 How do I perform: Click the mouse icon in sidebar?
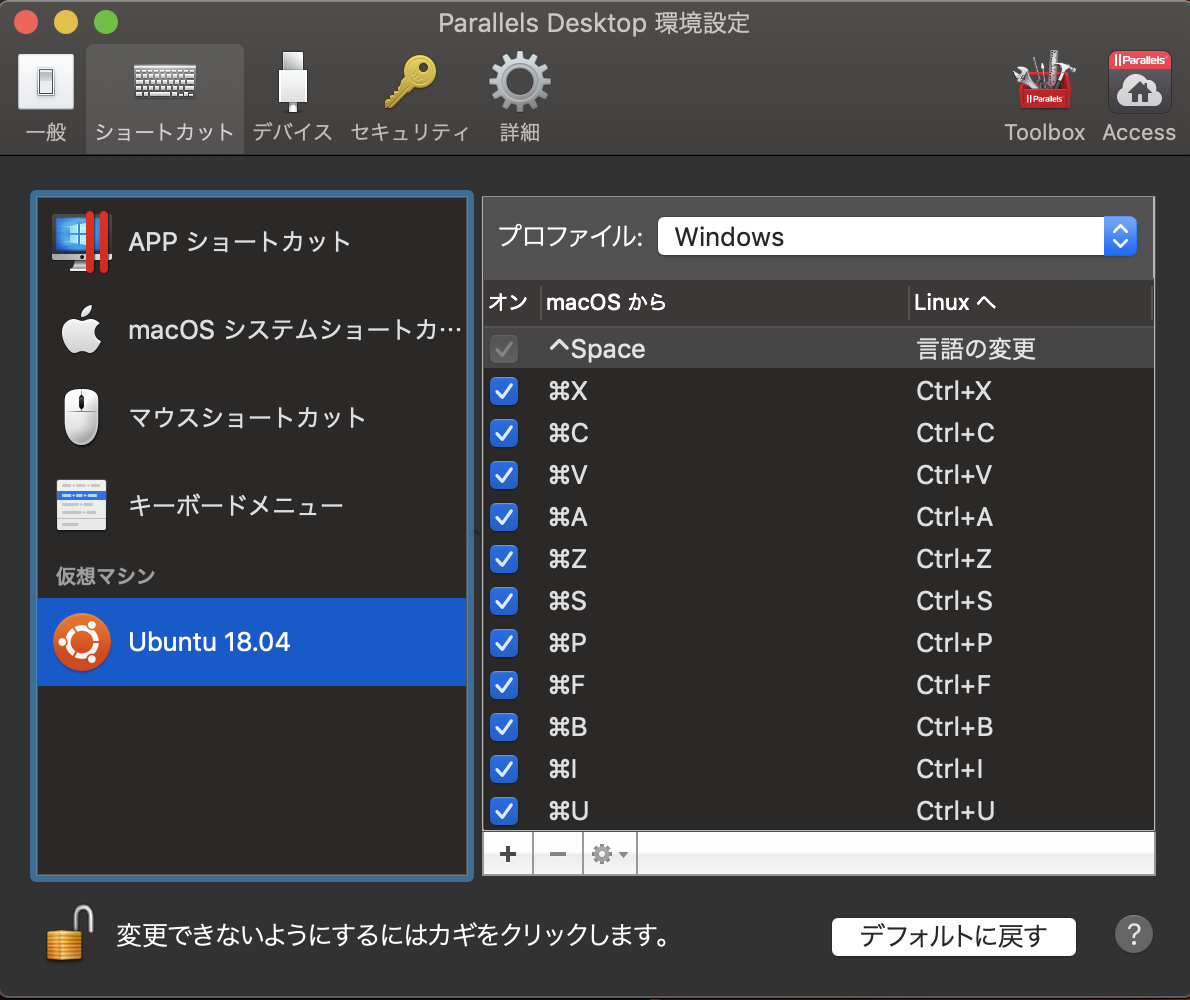tap(81, 417)
